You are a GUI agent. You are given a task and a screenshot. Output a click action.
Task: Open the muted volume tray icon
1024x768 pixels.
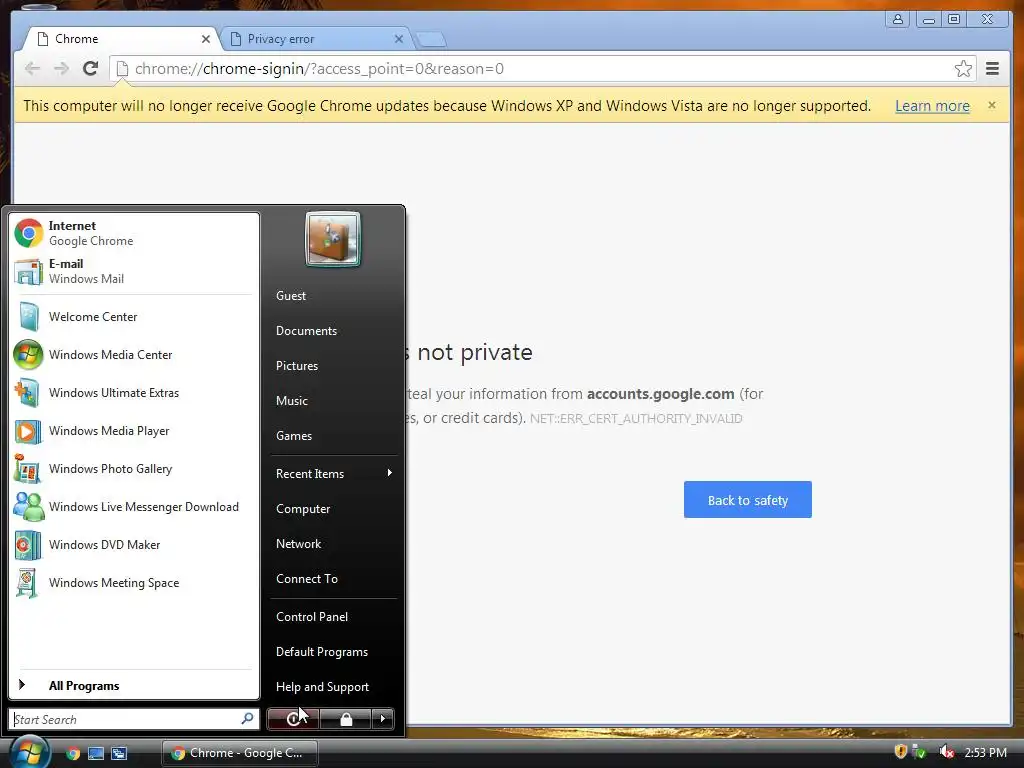pyautogui.click(x=946, y=752)
